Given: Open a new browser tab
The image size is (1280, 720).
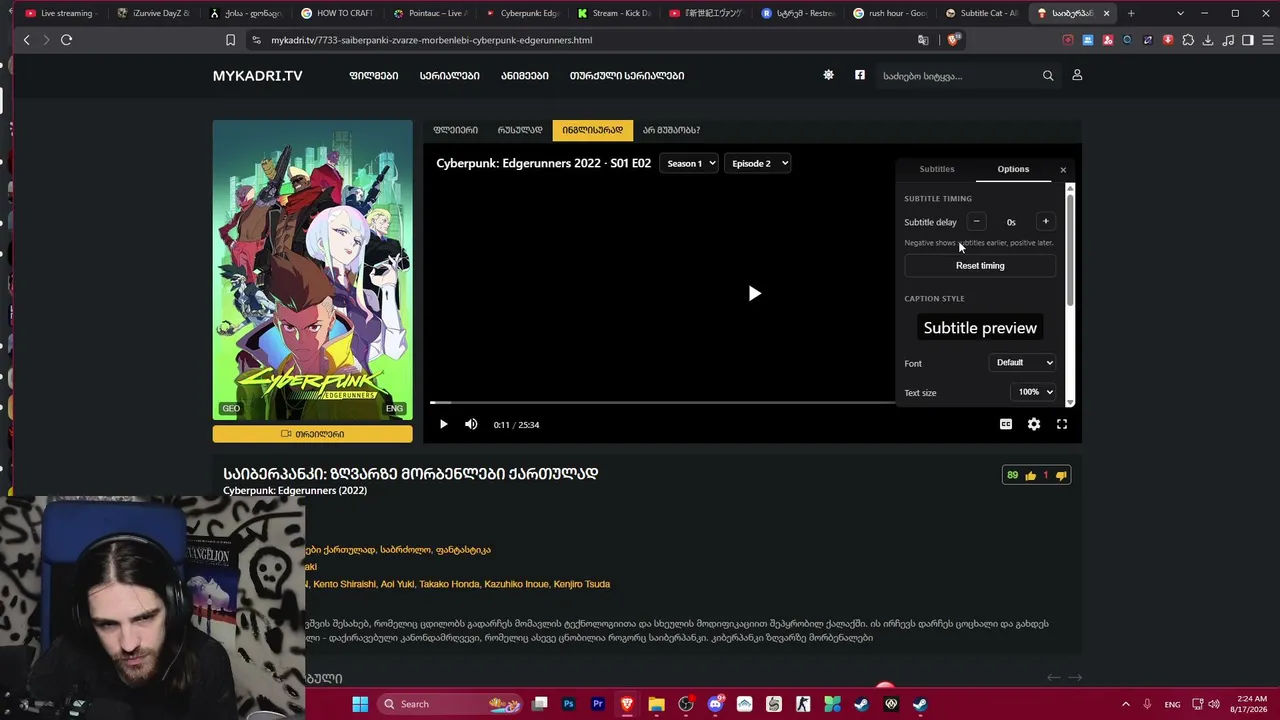Looking at the screenshot, I should tap(1131, 13).
